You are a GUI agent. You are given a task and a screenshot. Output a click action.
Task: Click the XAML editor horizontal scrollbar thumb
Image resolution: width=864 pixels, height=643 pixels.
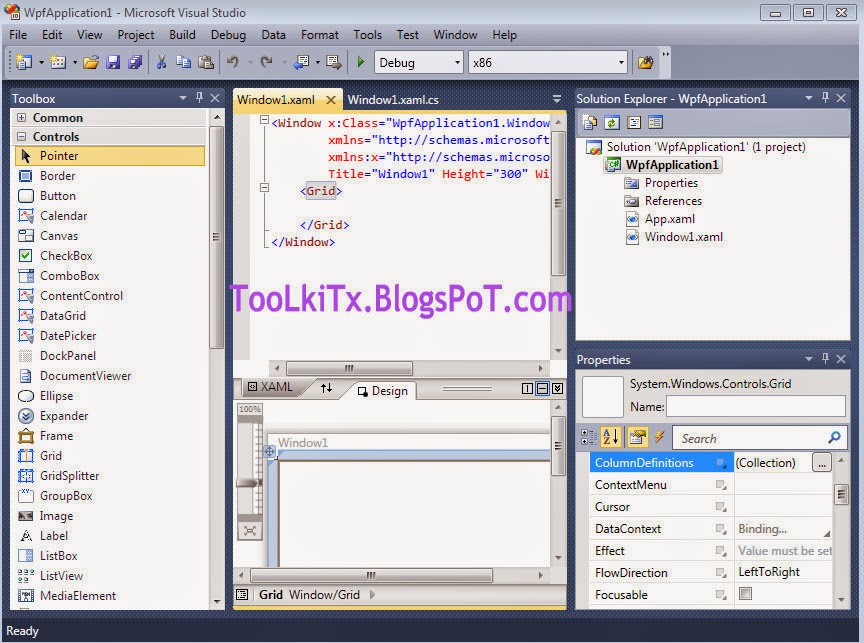[349, 368]
